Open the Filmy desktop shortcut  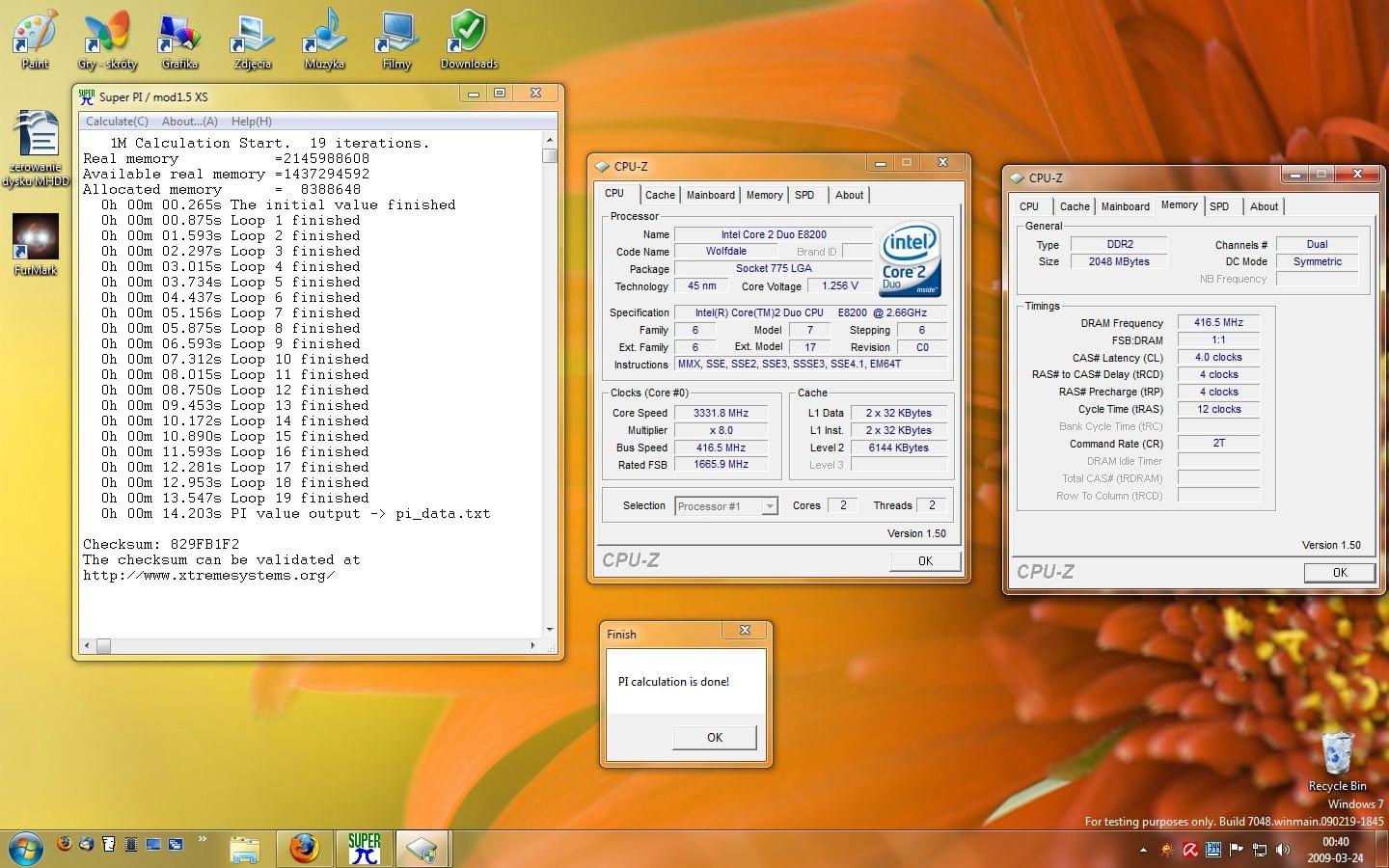396,41
